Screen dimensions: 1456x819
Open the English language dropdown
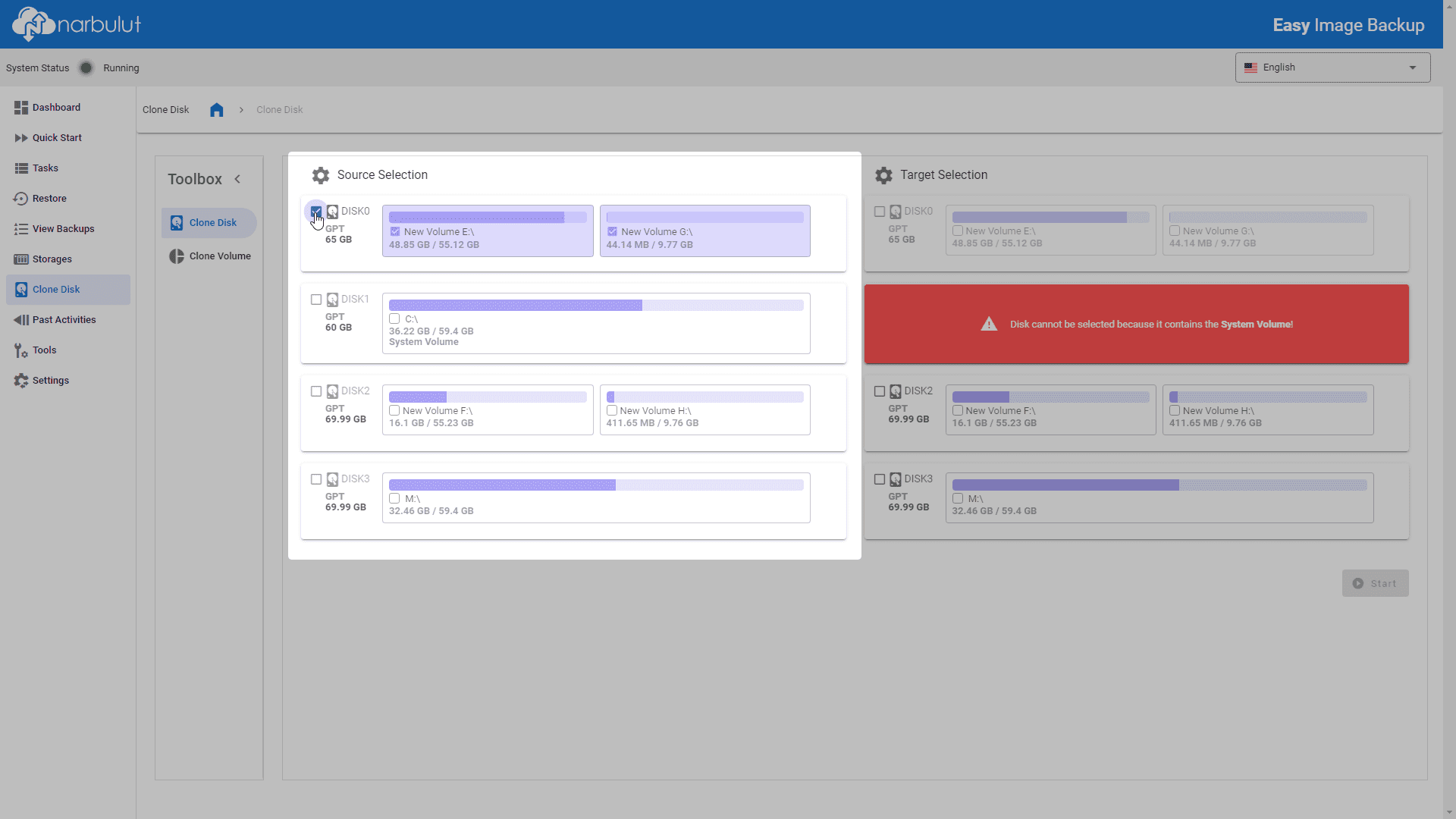tap(1332, 67)
